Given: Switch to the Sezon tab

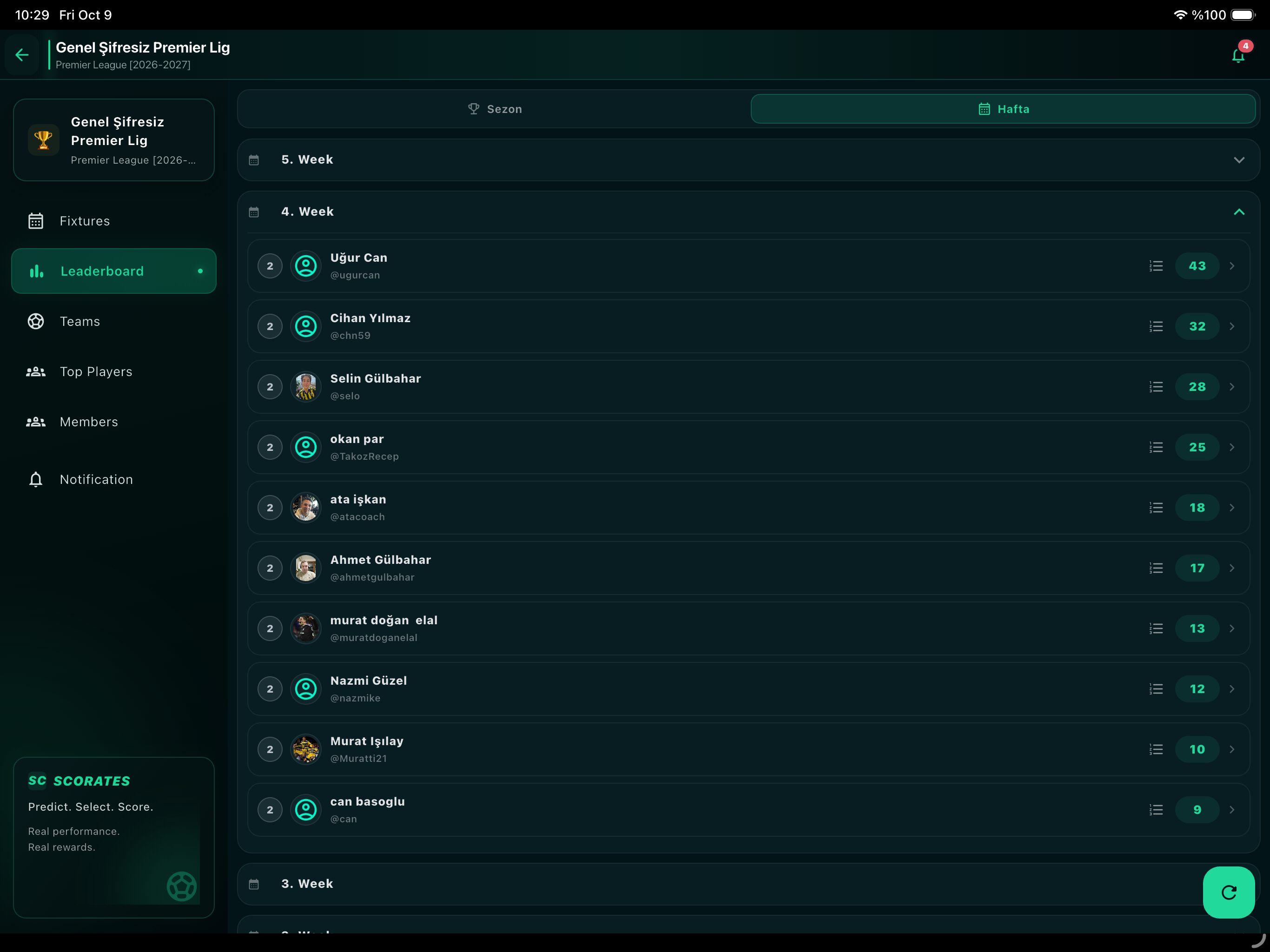Looking at the screenshot, I should 495,109.
